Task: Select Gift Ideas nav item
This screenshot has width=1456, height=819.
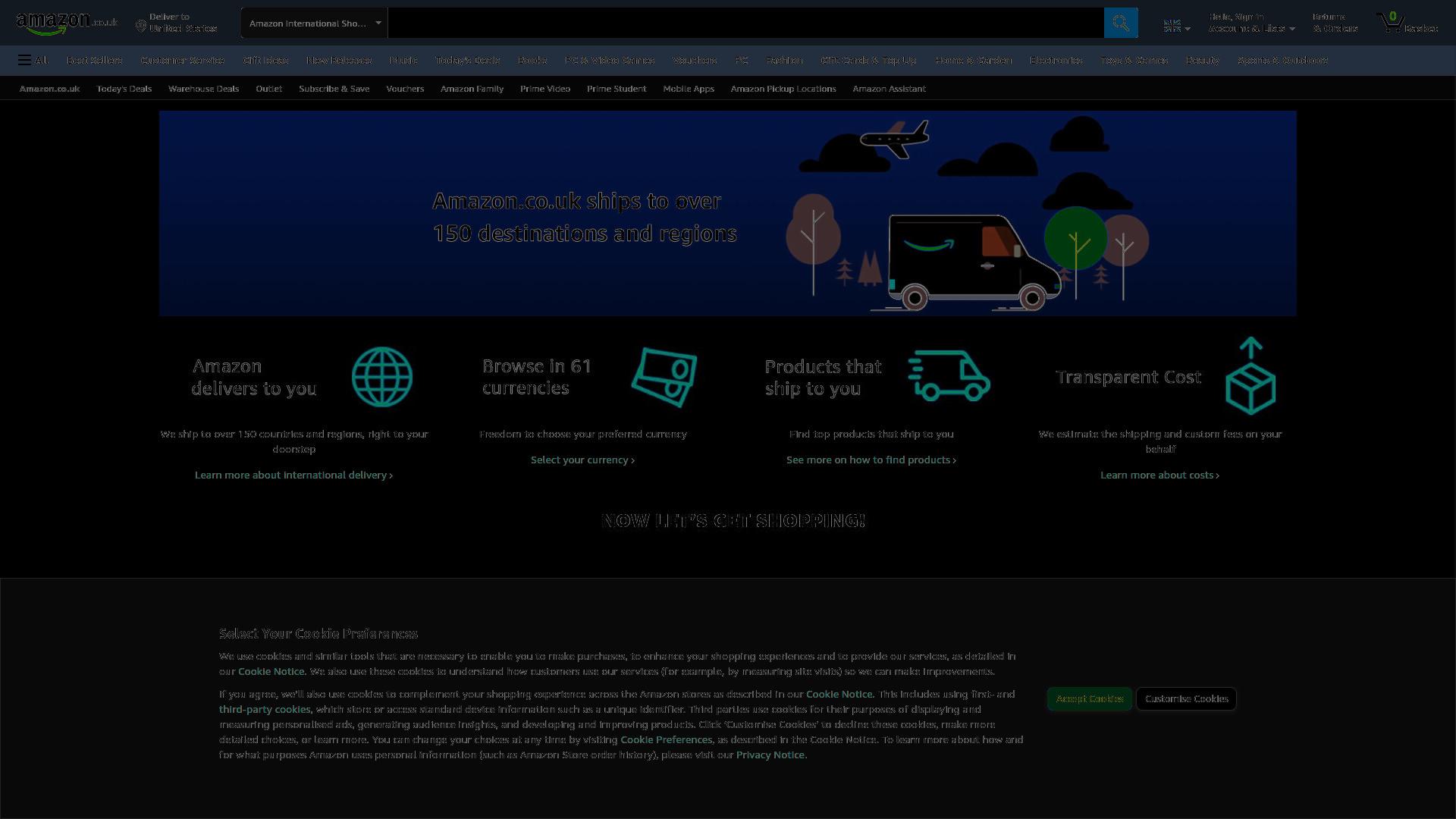Action: (265, 60)
